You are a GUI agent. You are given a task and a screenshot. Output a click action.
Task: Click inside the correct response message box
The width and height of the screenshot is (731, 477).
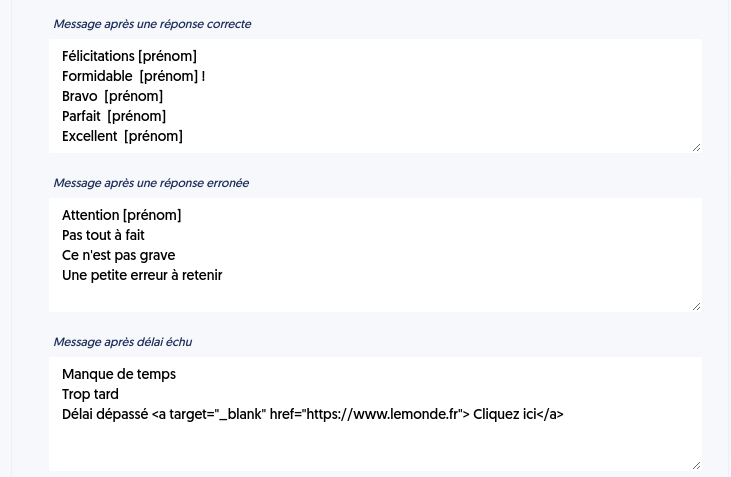375,96
